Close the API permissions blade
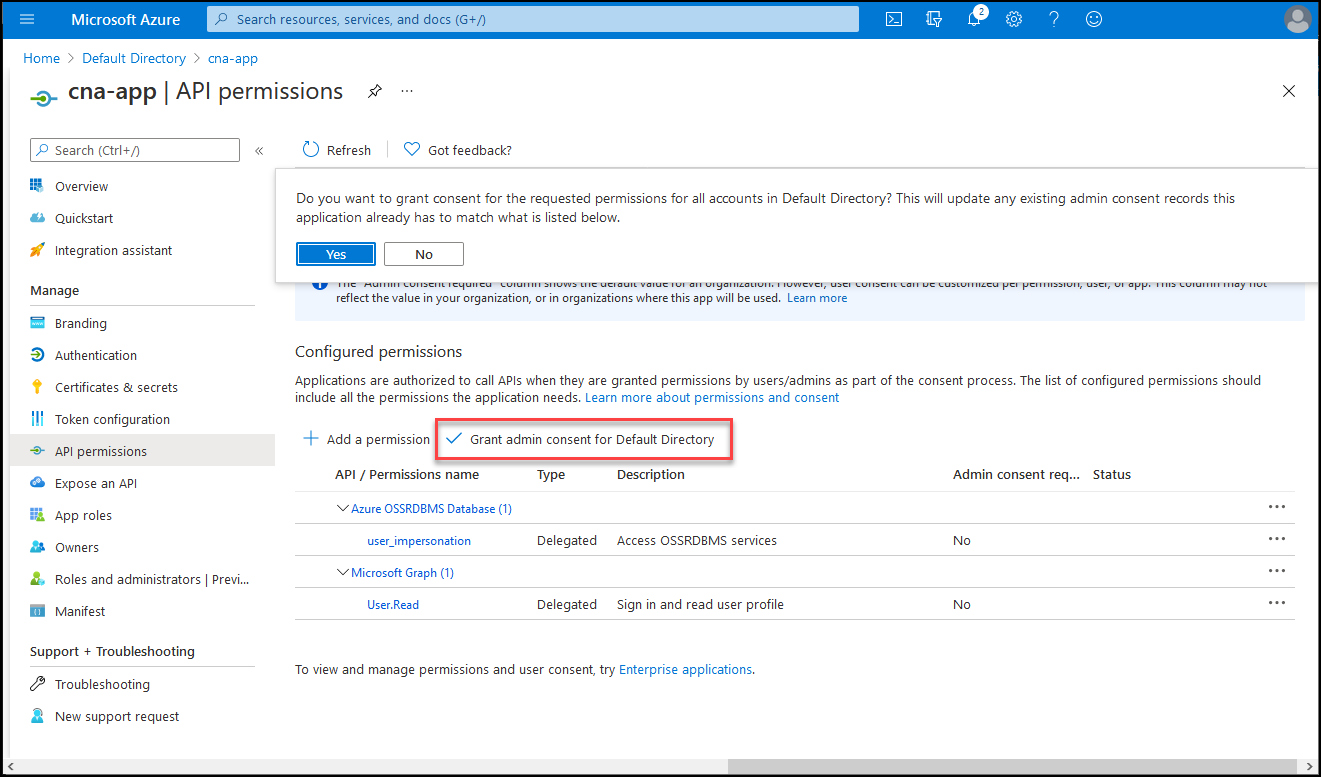Viewport: 1321px width, 777px height. pos(1289,91)
